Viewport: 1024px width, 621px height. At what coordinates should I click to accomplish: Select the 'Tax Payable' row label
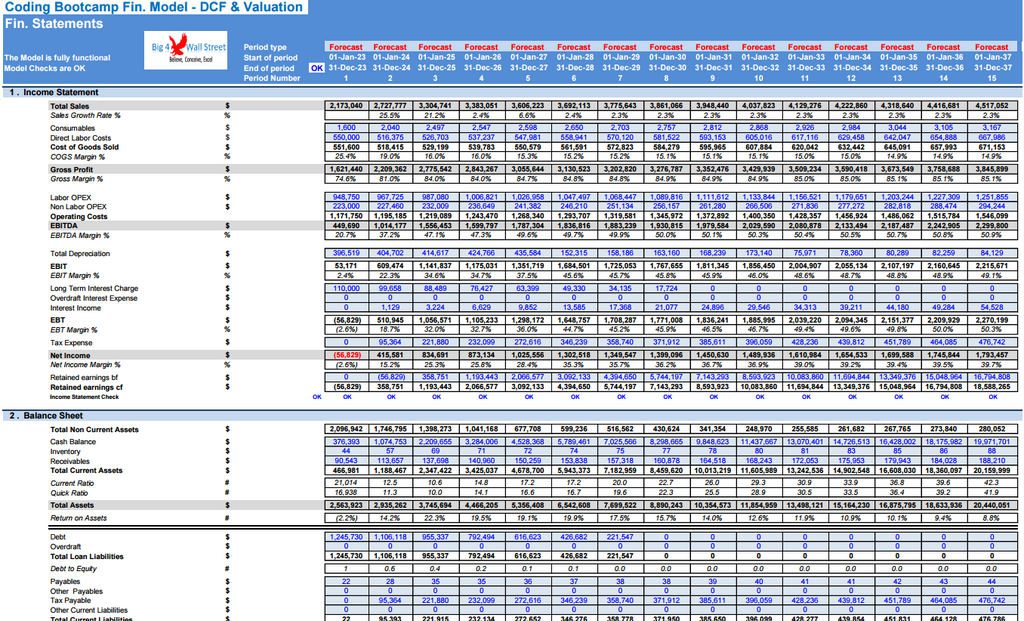coord(71,600)
